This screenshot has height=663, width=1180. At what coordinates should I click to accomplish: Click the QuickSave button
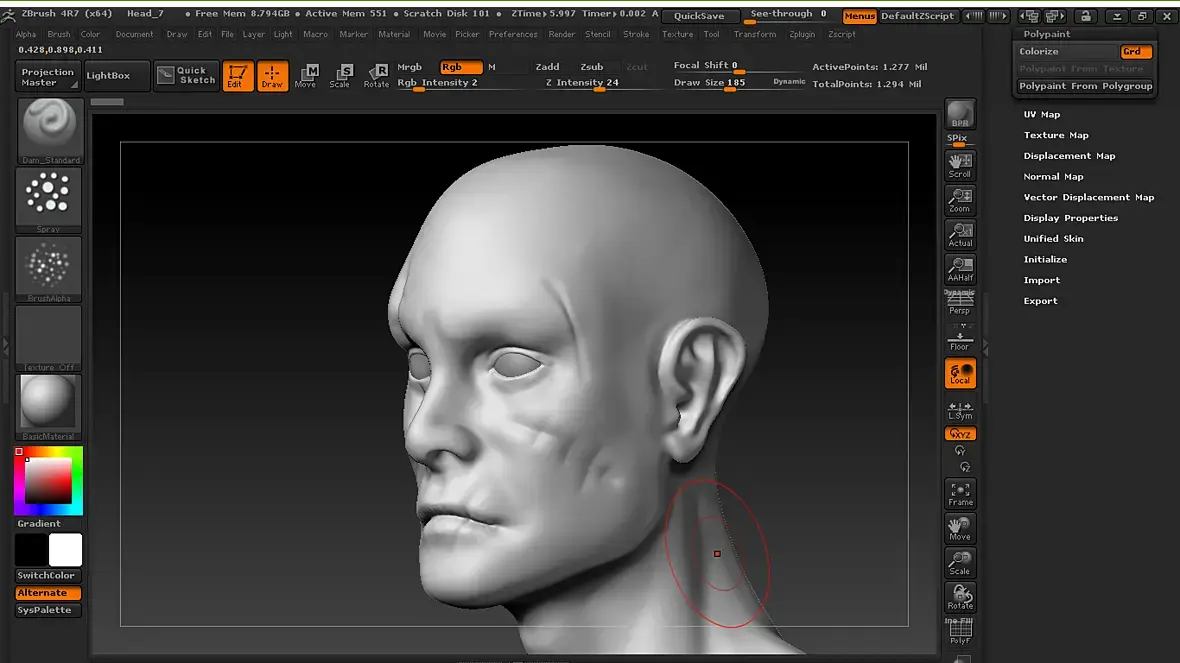(x=699, y=16)
